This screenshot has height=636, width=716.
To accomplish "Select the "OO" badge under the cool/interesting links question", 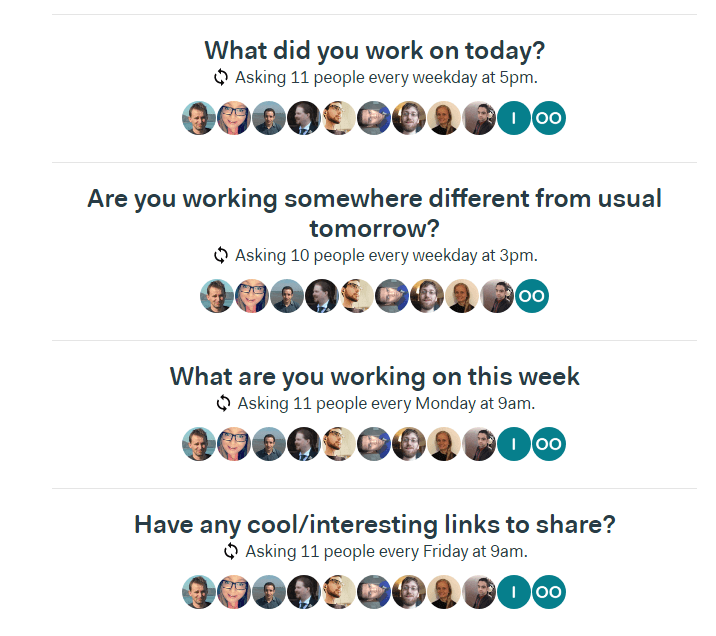I will click(549, 592).
